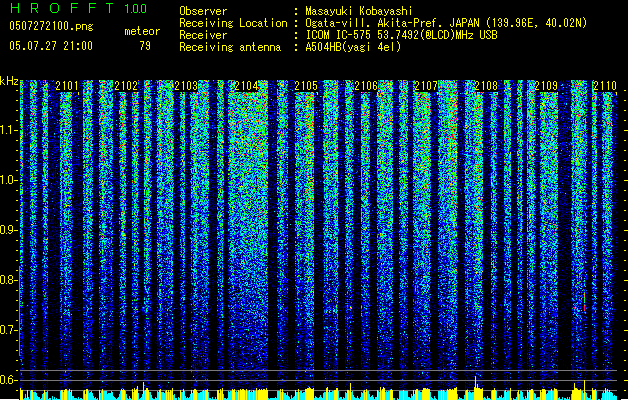Click the 2104 time marker
Image resolution: width=629 pixels, height=400 pixels.
coord(246,86)
